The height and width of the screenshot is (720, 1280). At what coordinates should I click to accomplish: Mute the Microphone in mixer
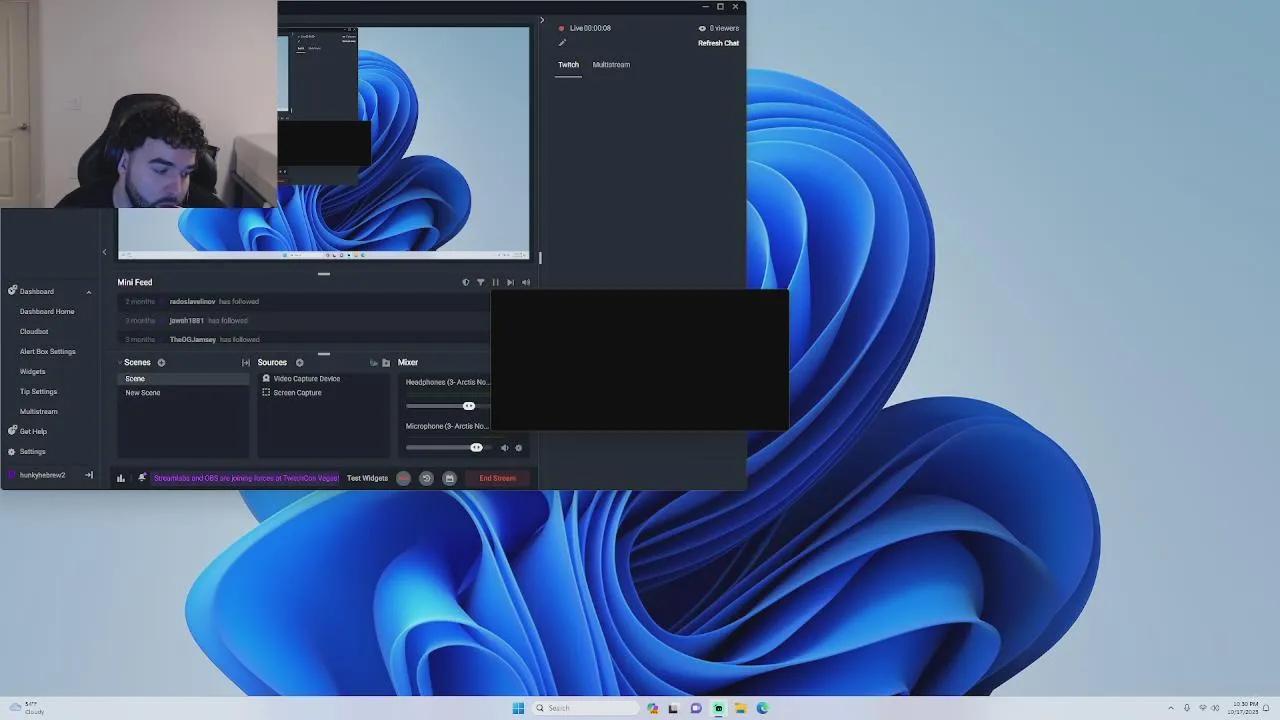click(x=504, y=448)
